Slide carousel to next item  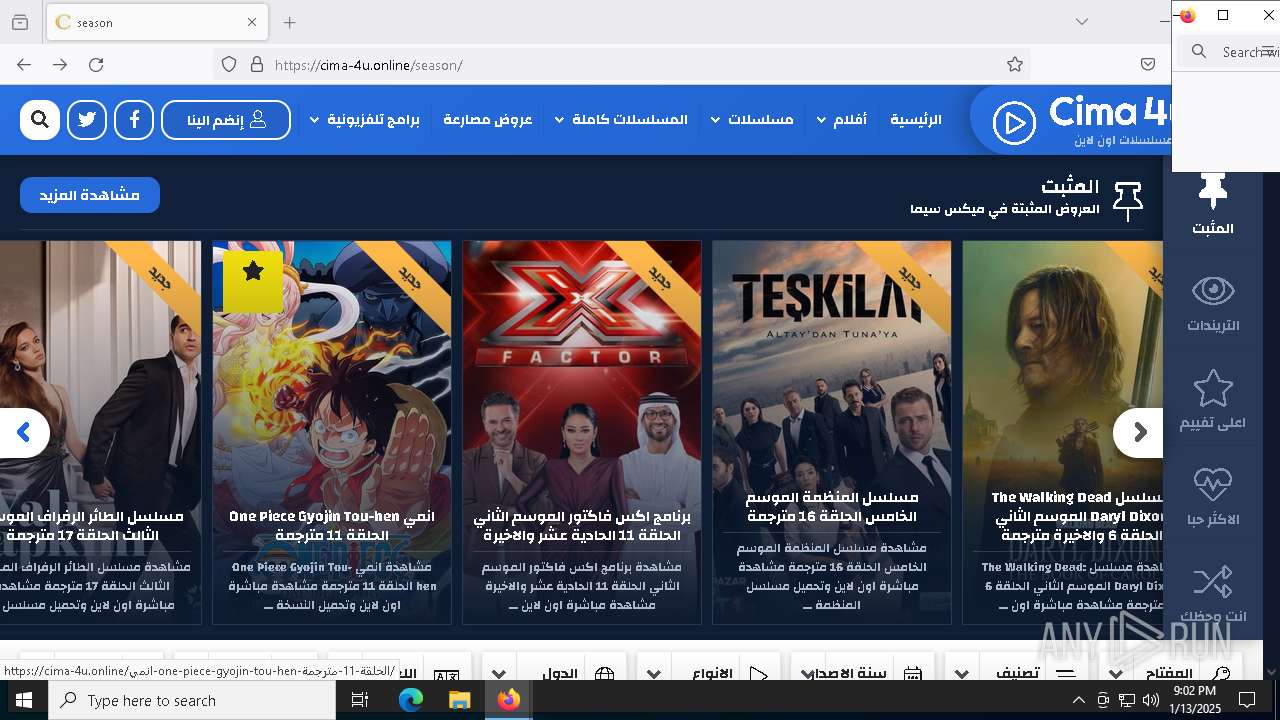click(x=1140, y=432)
